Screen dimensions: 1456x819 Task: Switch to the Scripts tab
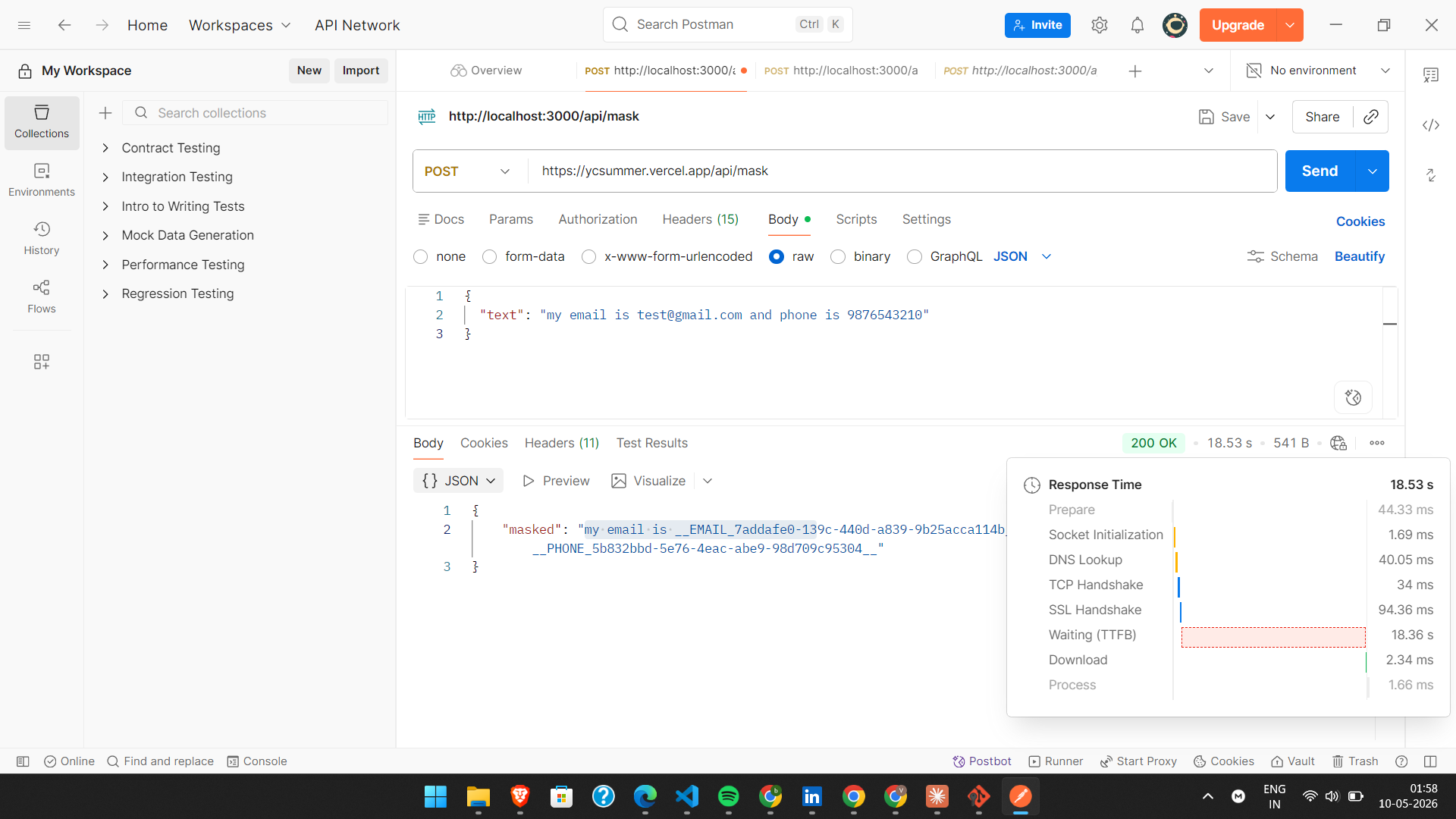pyautogui.click(x=856, y=219)
